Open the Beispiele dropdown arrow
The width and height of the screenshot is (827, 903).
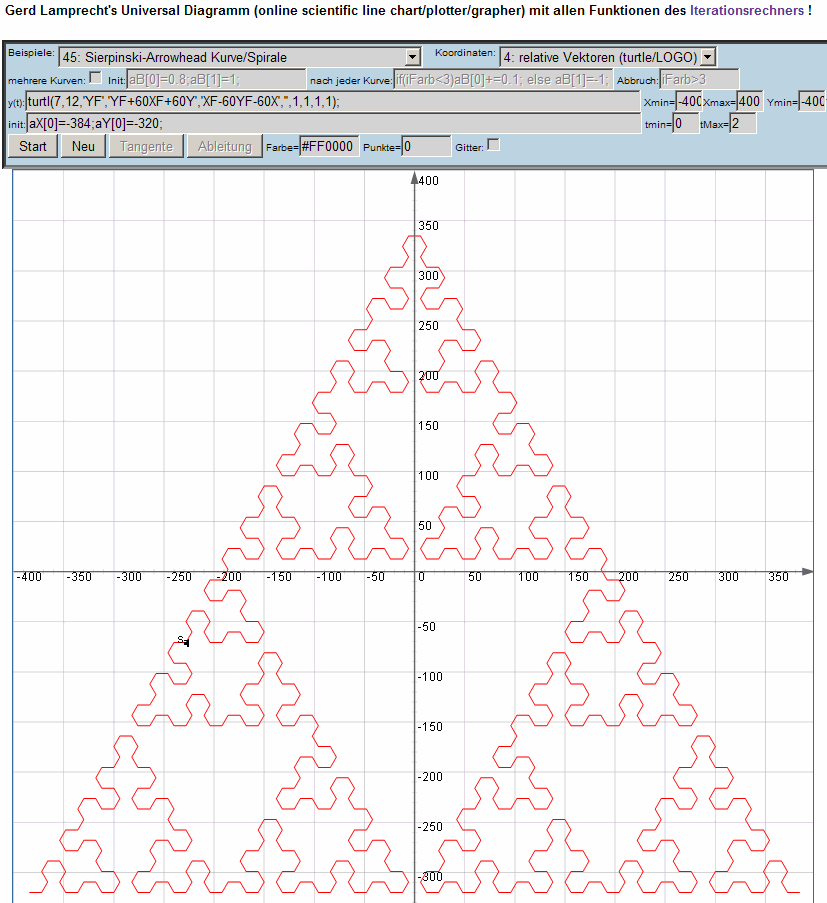413,57
